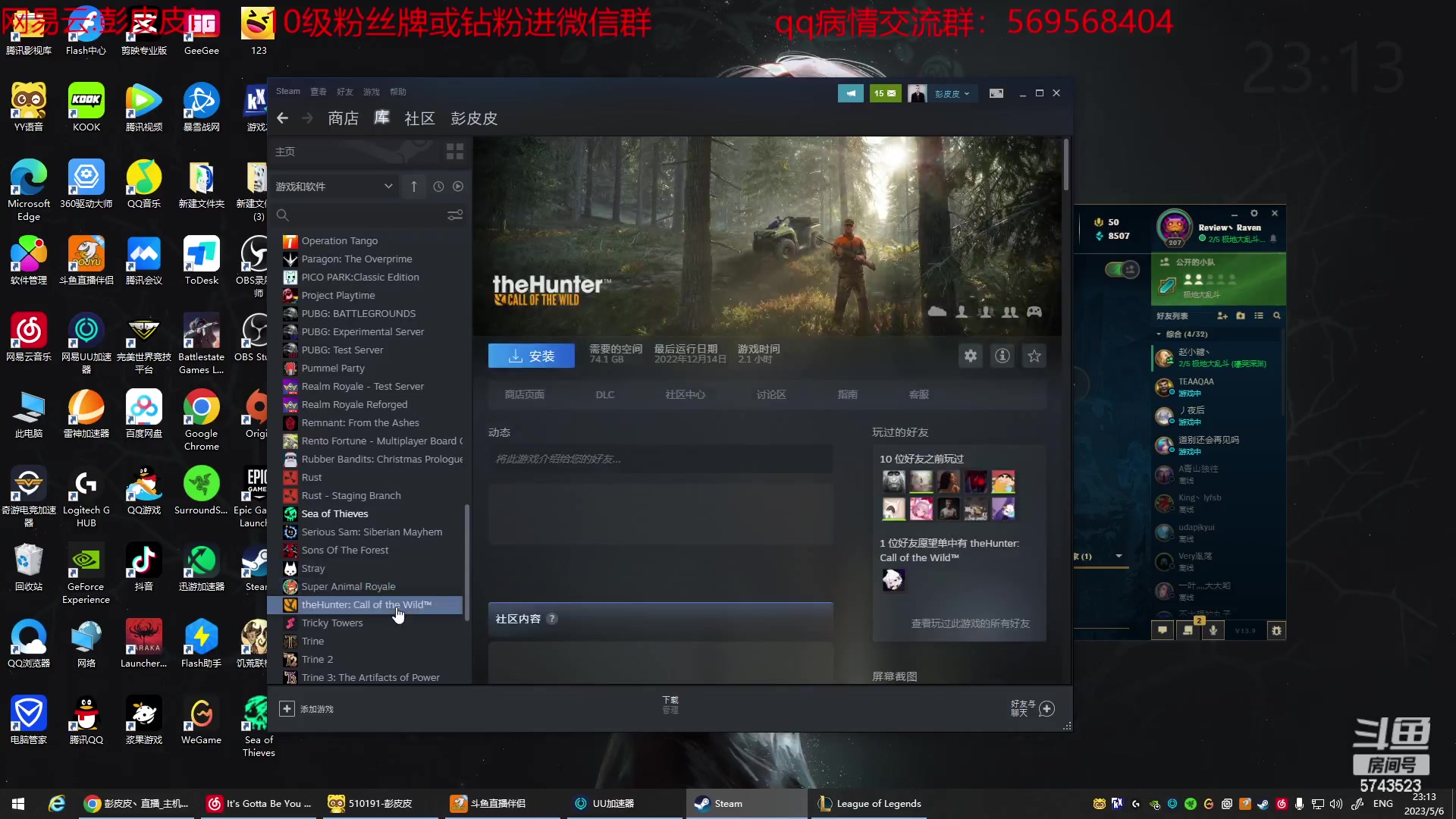Open GeForce Experience desktop icon

click(86, 573)
